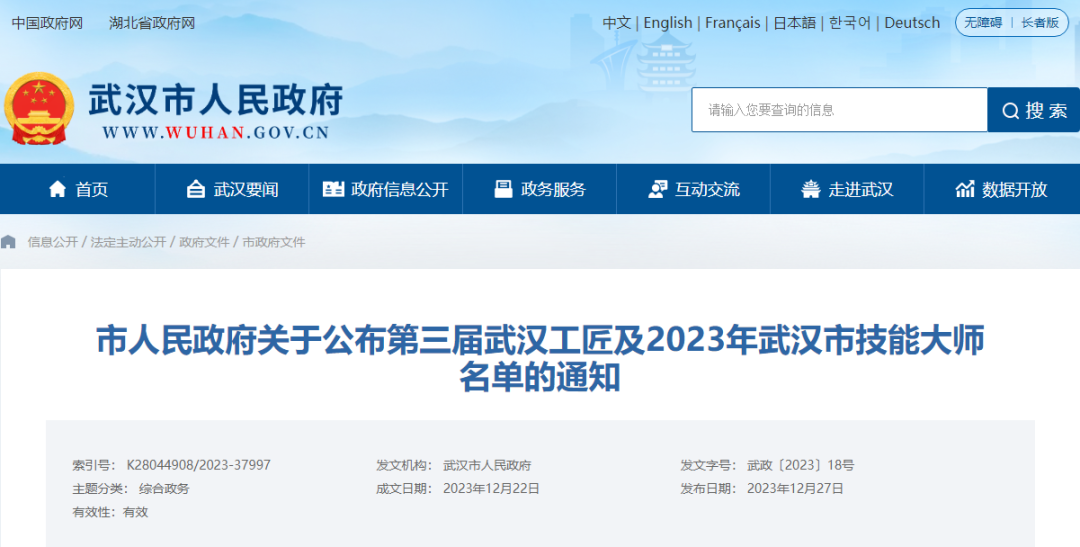Switch to 长者版 elderly mode

(1039, 23)
